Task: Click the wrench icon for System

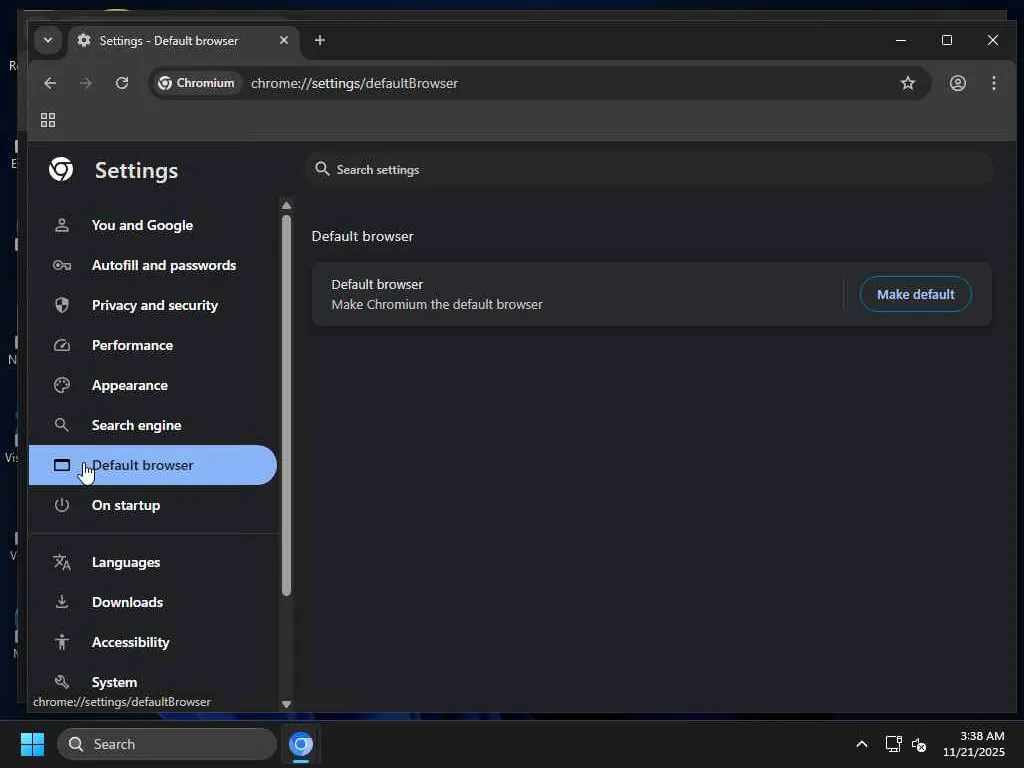Action: [x=61, y=682]
